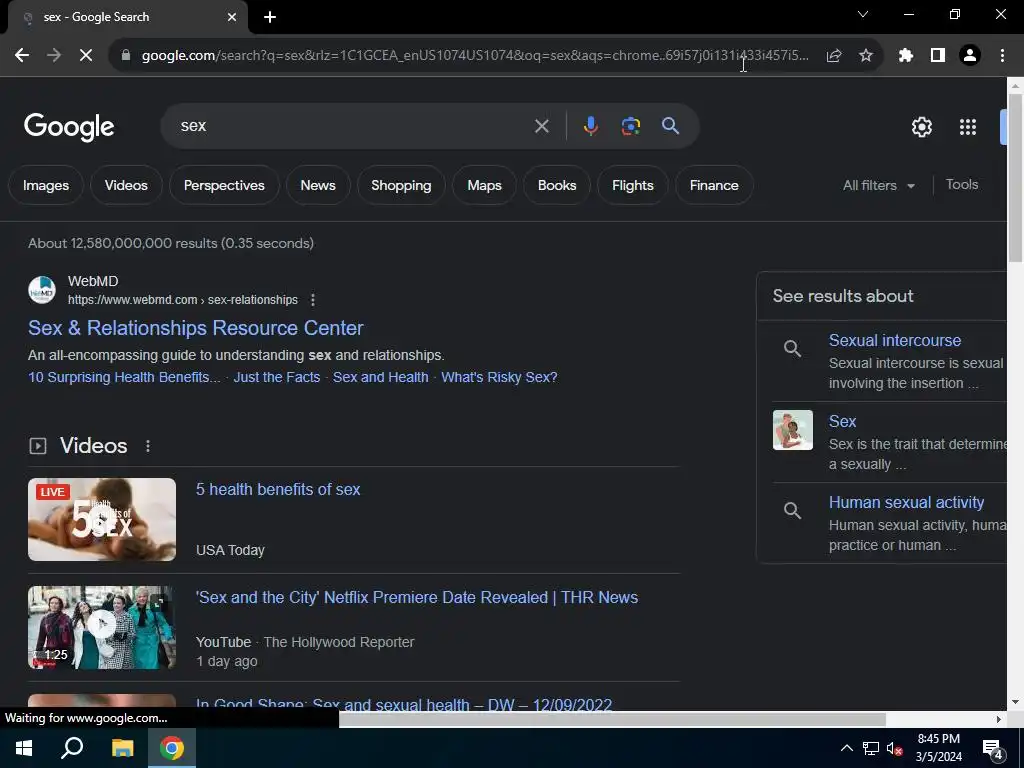Open '10 Surprising Health Benefits...' sitelink

[x=124, y=377]
